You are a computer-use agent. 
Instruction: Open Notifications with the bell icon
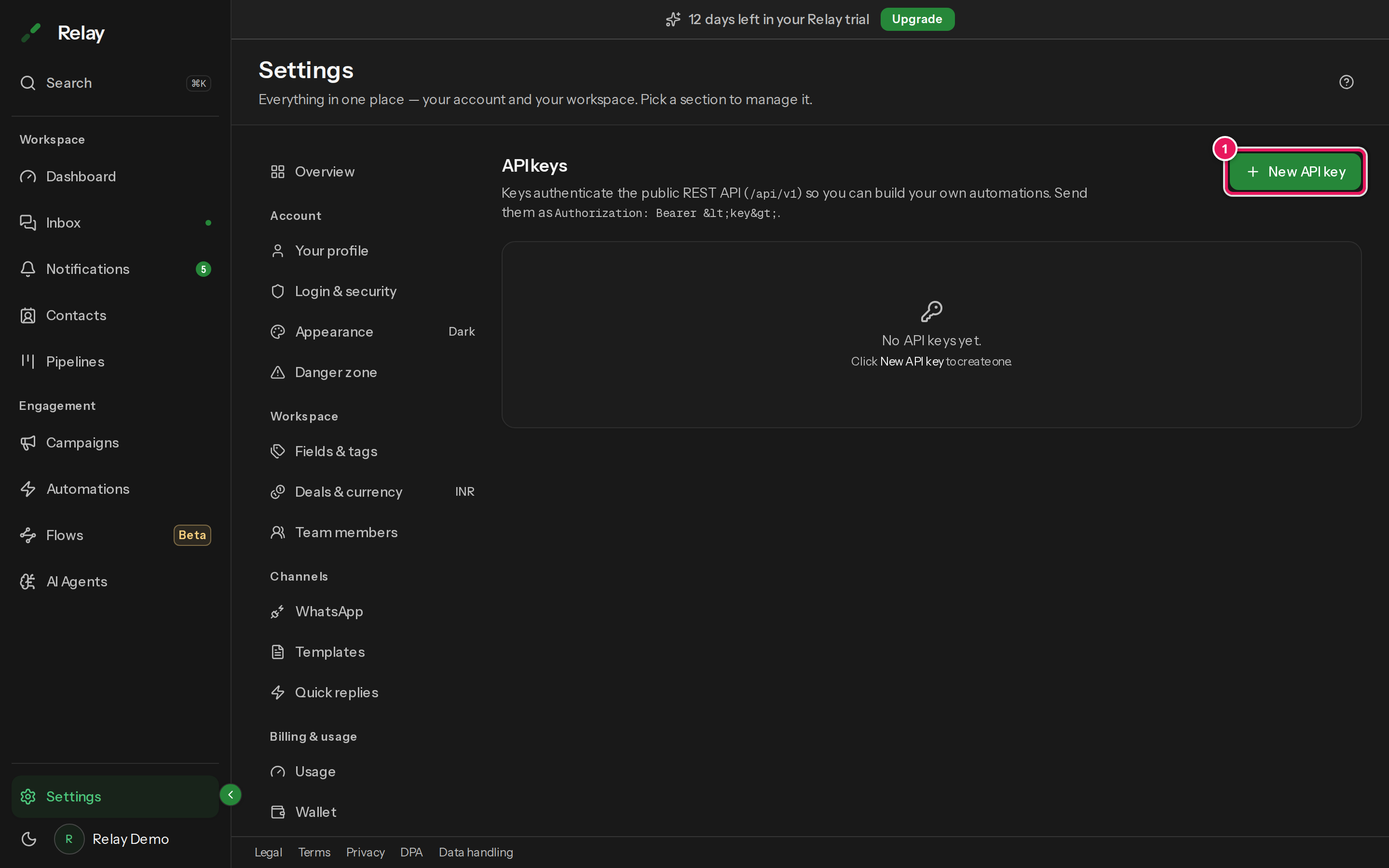click(x=115, y=269)
